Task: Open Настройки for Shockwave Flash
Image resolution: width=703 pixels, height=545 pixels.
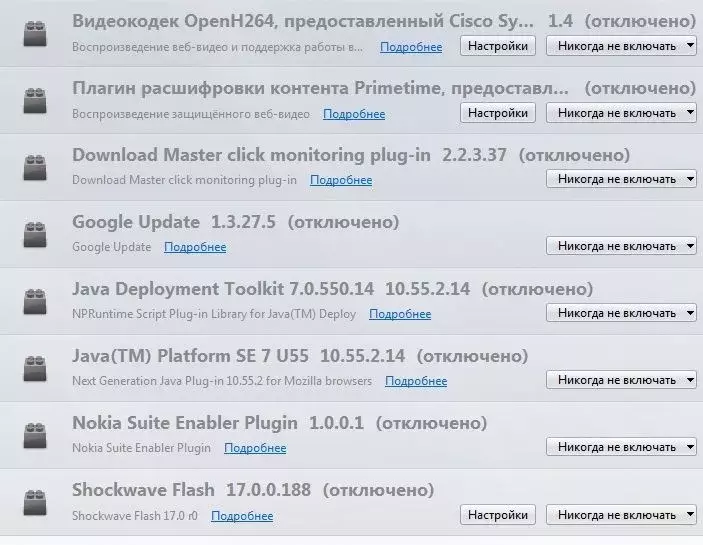Action: 498,515
